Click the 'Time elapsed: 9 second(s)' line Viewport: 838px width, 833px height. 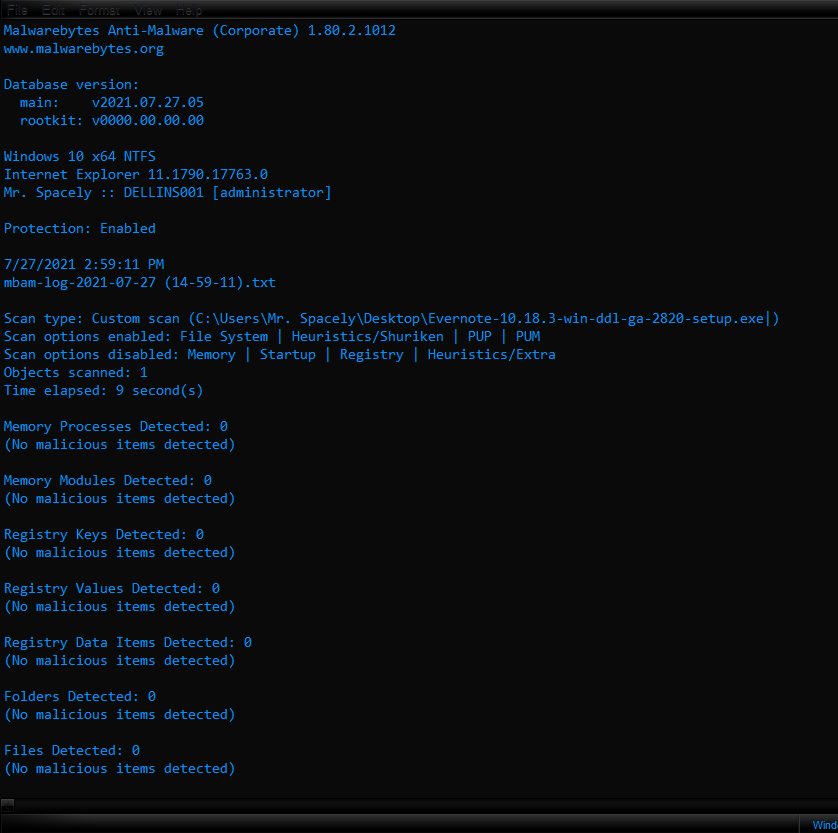(x=103, y=391)
